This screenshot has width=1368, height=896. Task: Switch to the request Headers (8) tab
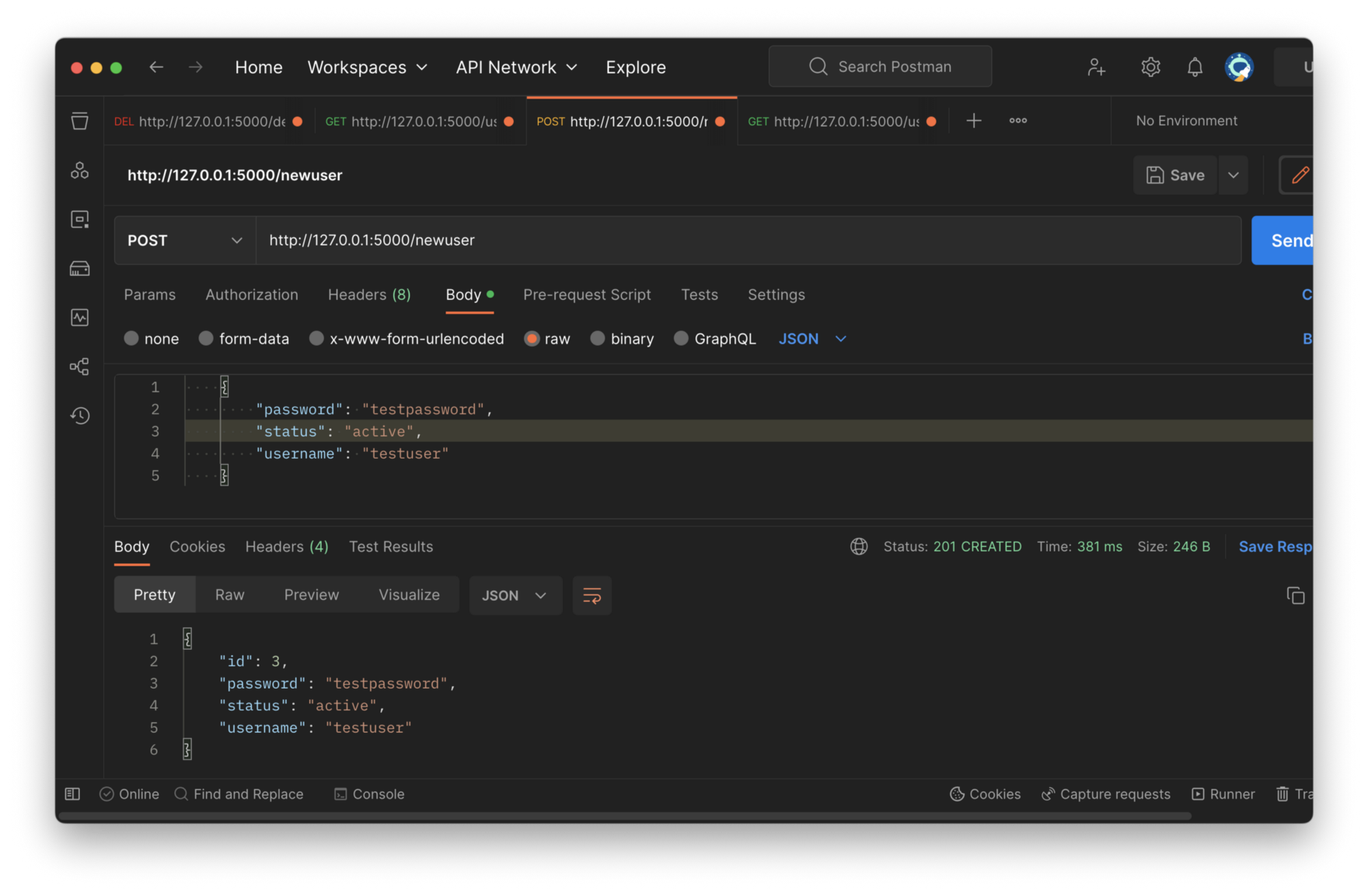point(369,295)
